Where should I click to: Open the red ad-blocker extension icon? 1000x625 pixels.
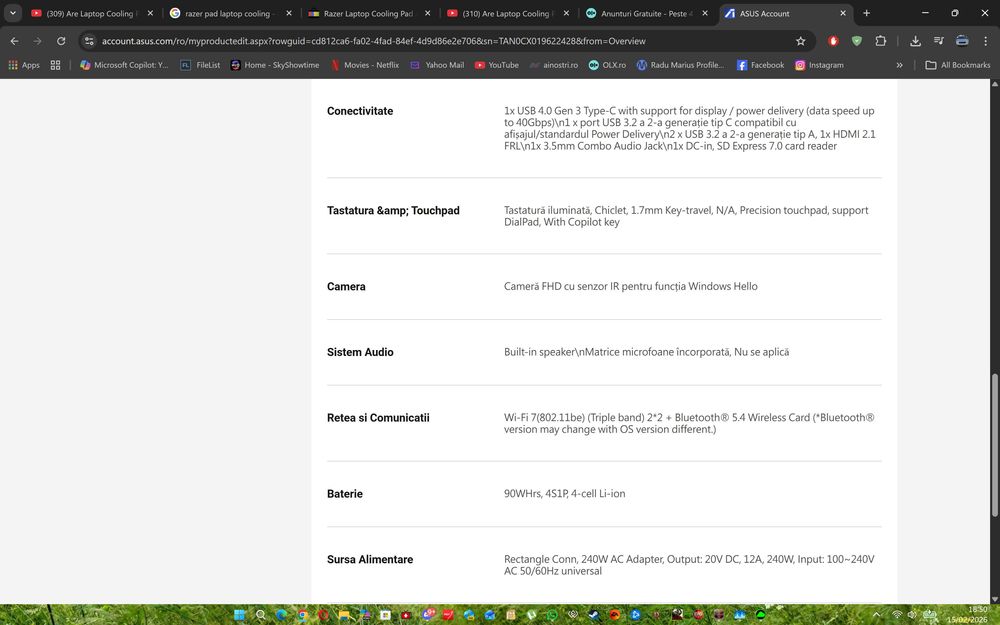[833, 41]
